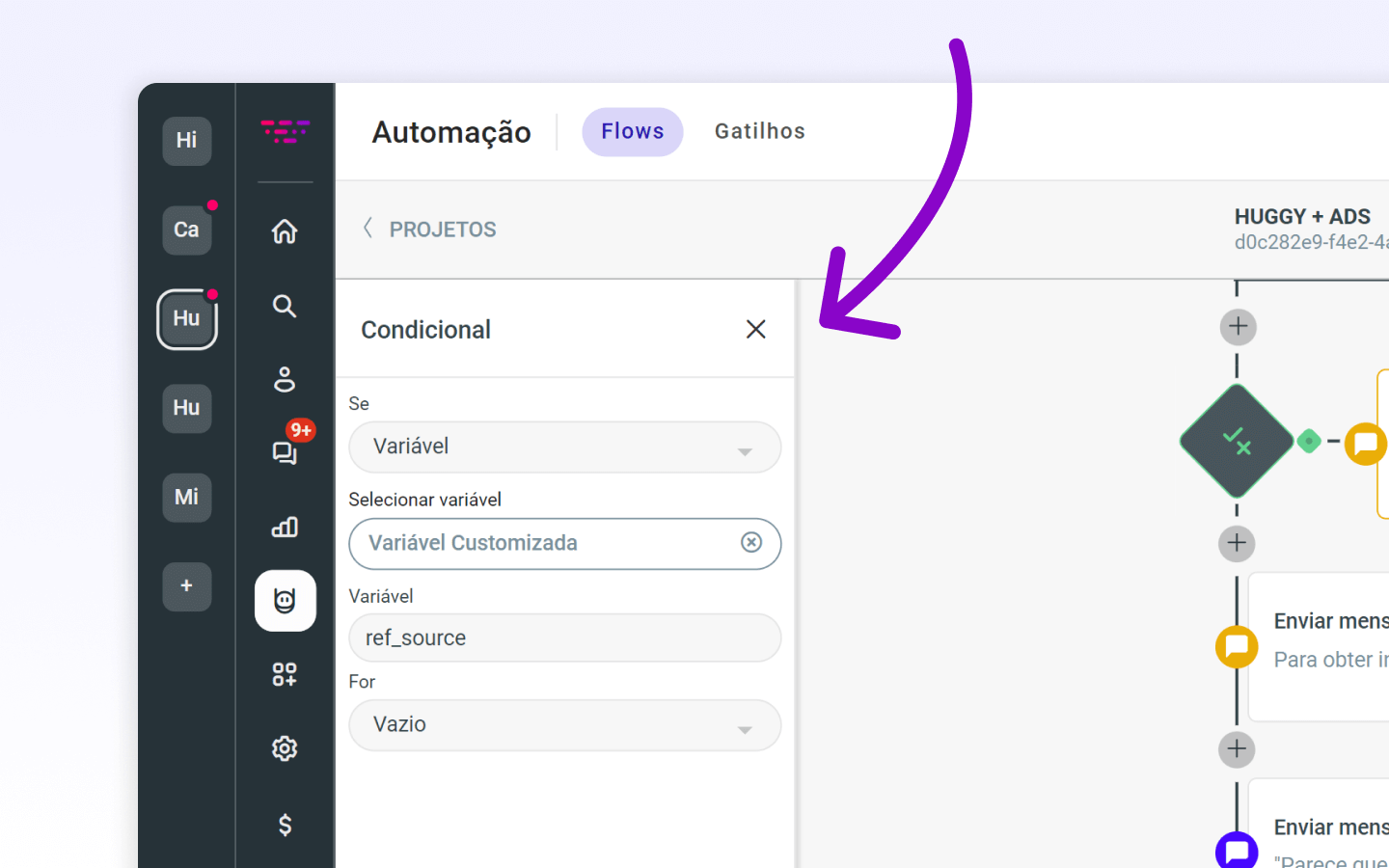Open the 'Variável Customizada' selector field
This screenshot has height=868, width=1389.
coord(545,544)
